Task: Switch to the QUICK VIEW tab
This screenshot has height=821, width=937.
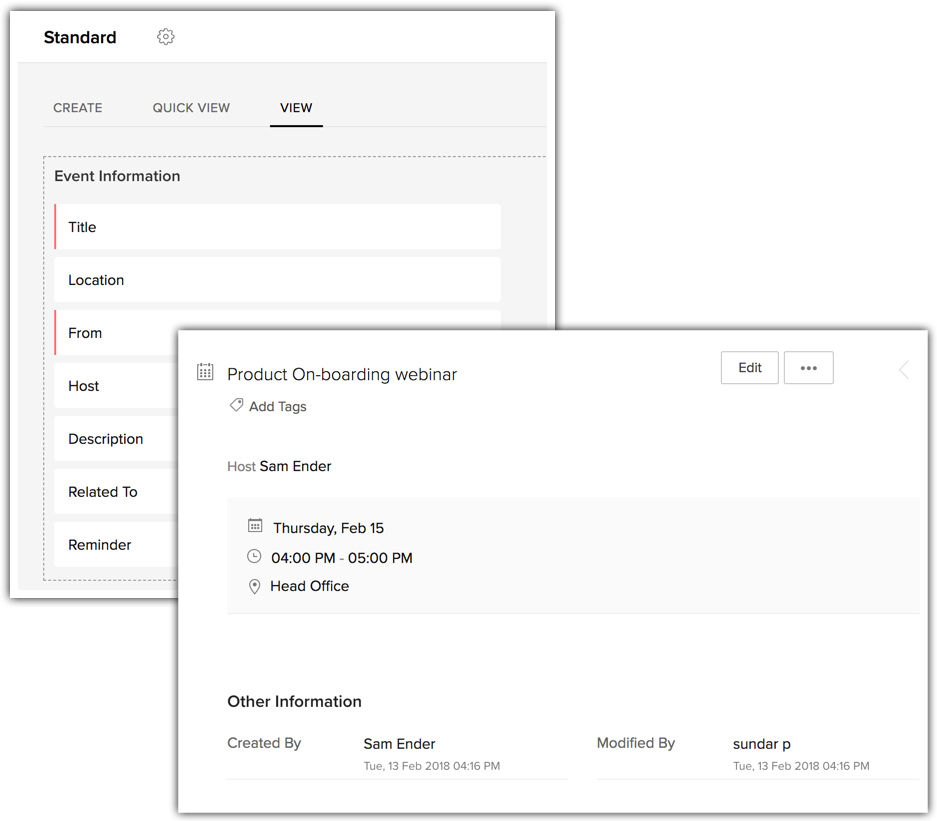Action: tap(191, 108)
